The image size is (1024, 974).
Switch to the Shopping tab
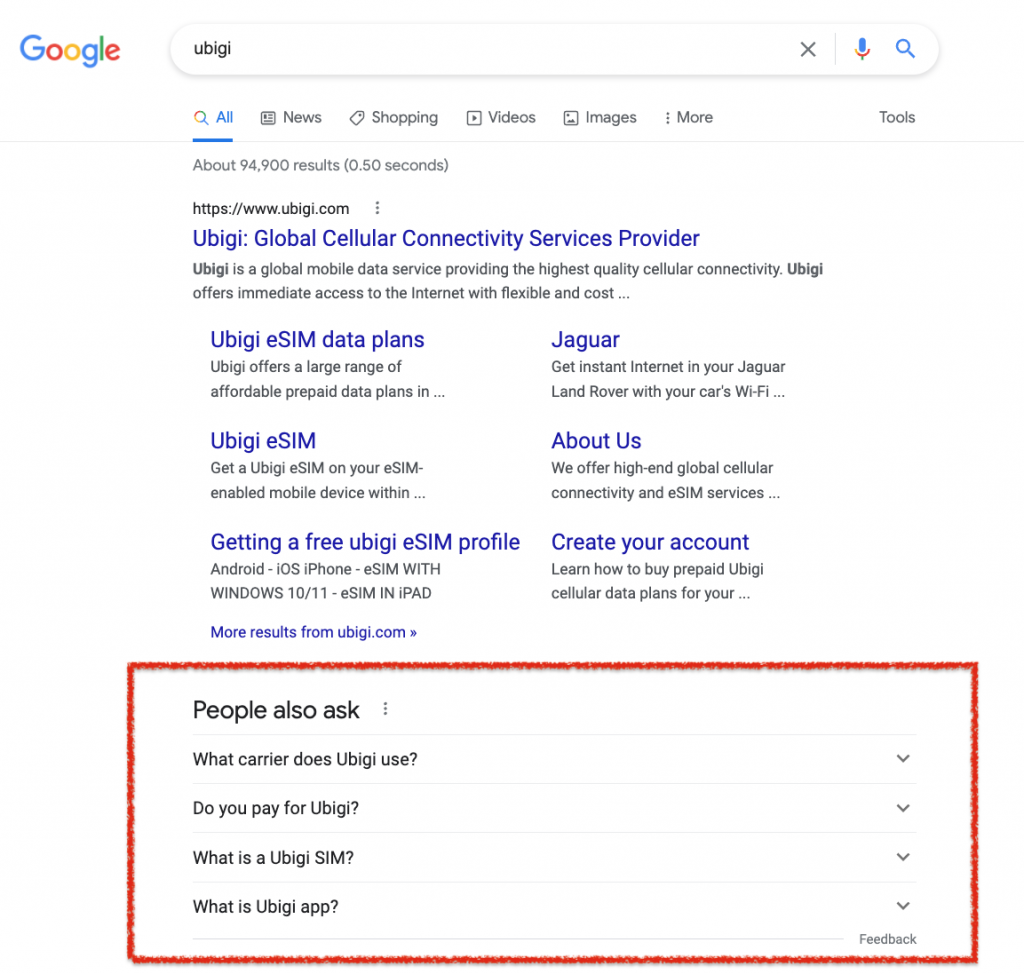pos(393,118)
